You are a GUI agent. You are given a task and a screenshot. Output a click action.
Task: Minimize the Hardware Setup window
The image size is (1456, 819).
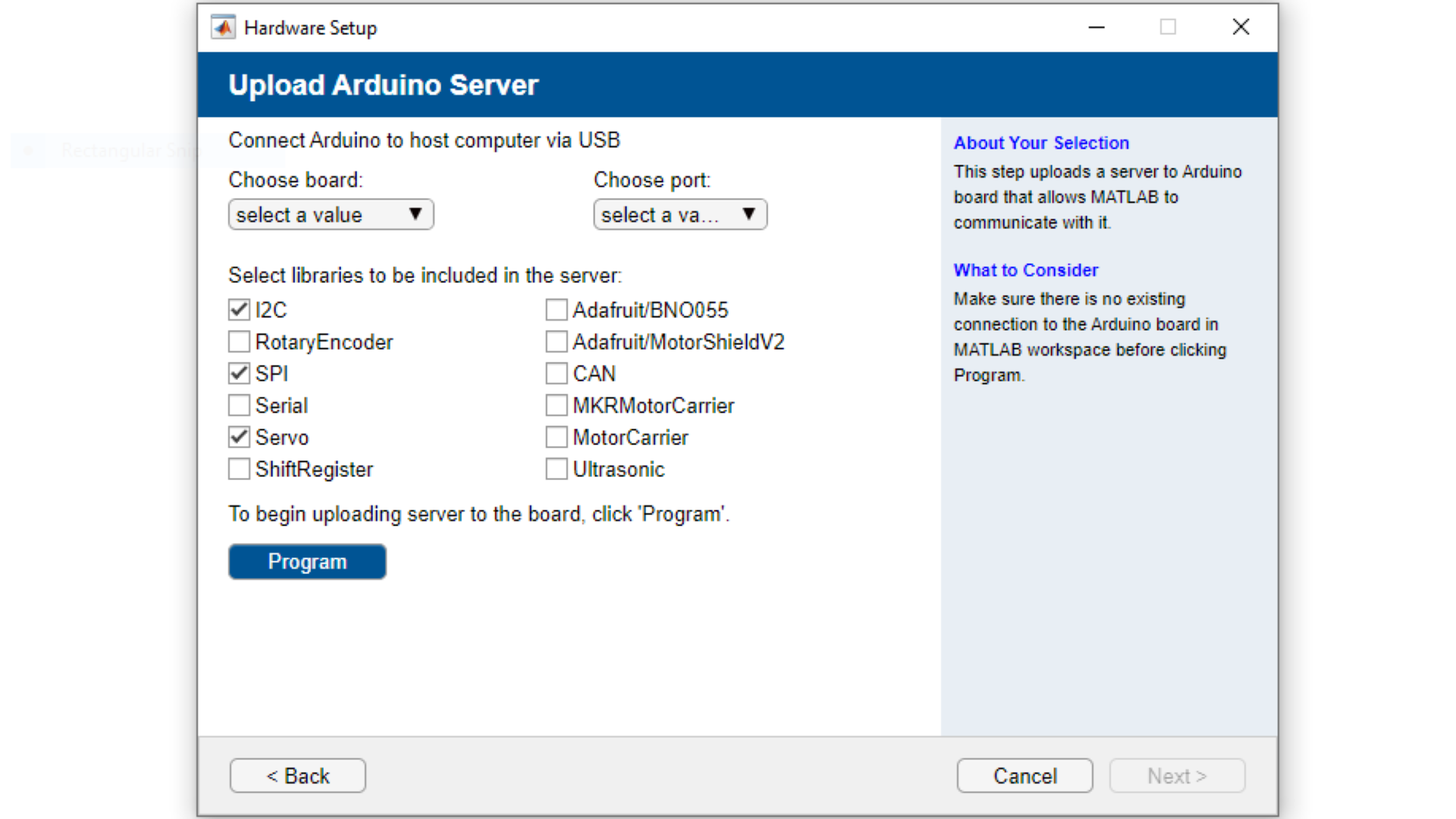click(1097, 27)
